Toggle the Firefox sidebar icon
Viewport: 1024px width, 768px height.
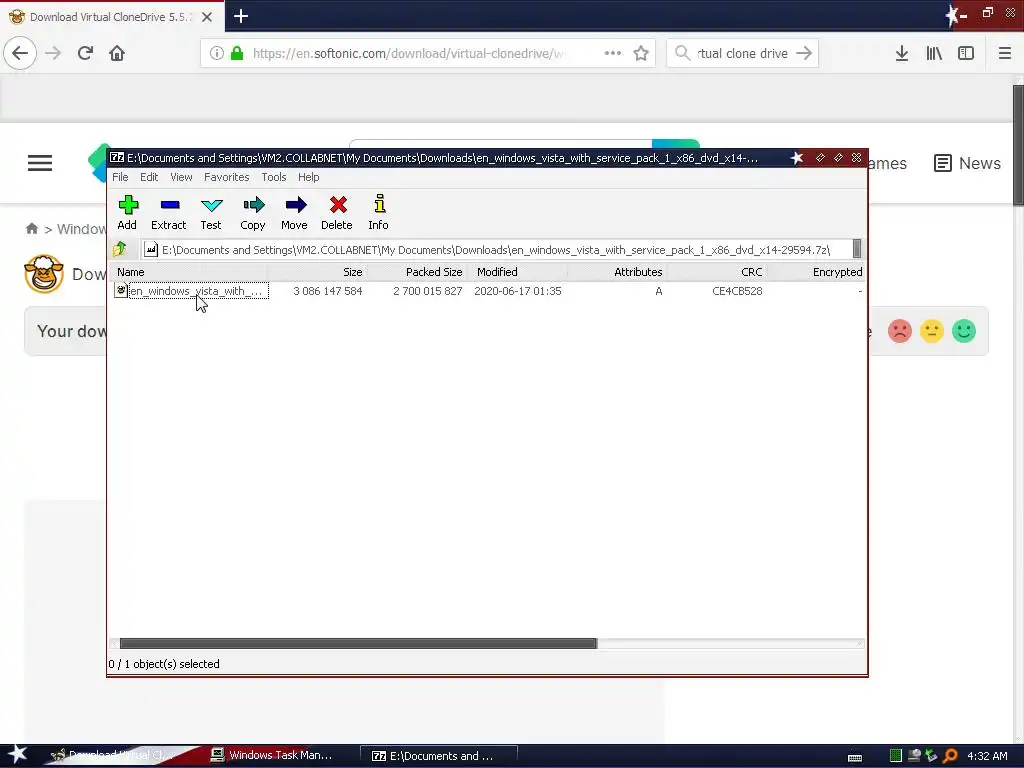966,53
